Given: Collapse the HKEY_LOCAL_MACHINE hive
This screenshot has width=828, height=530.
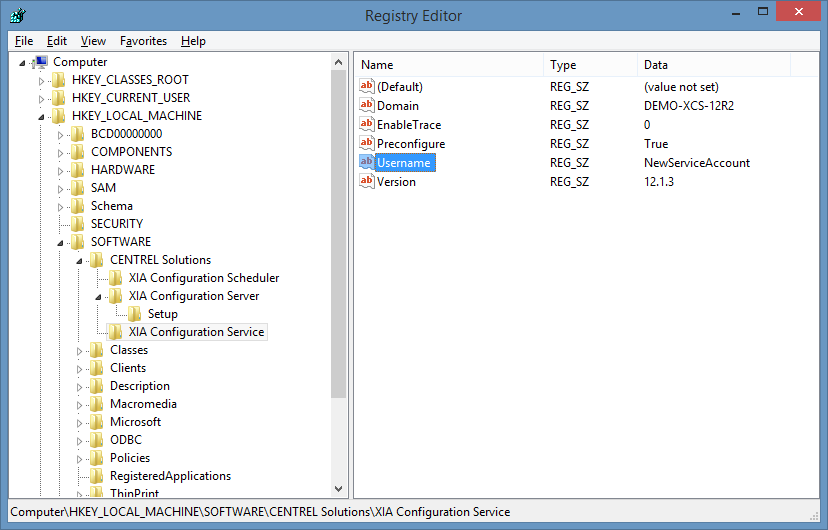Looking at the screenshot, I should point(41,117).
